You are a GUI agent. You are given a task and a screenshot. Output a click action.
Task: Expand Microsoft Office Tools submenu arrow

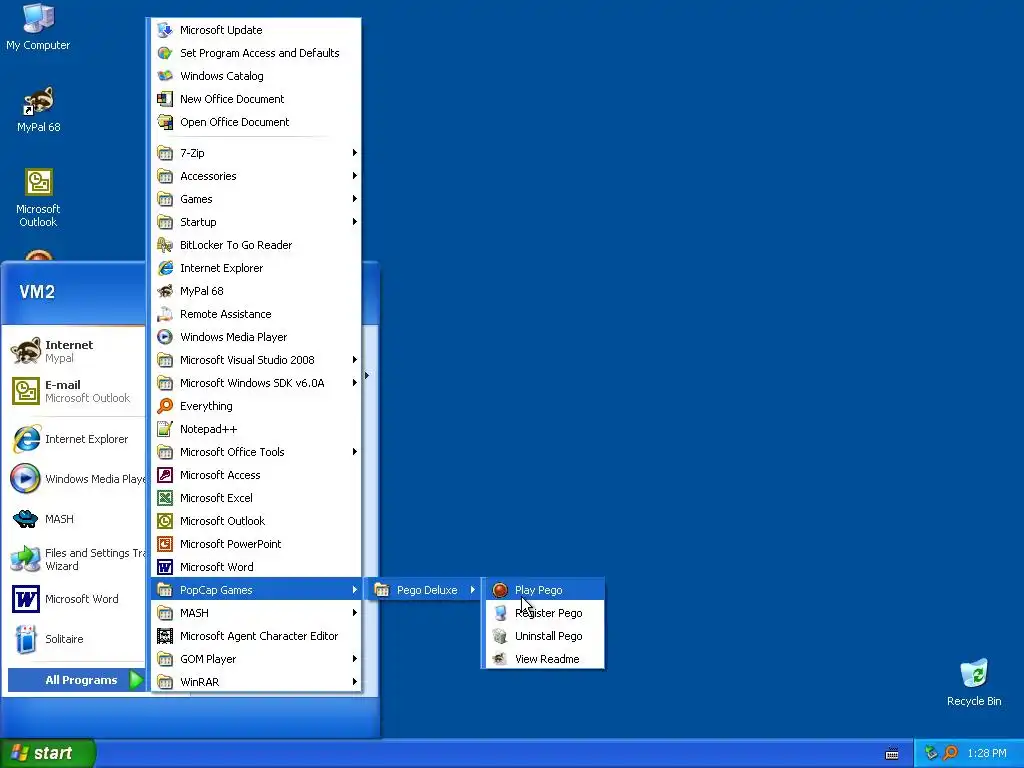355,452
